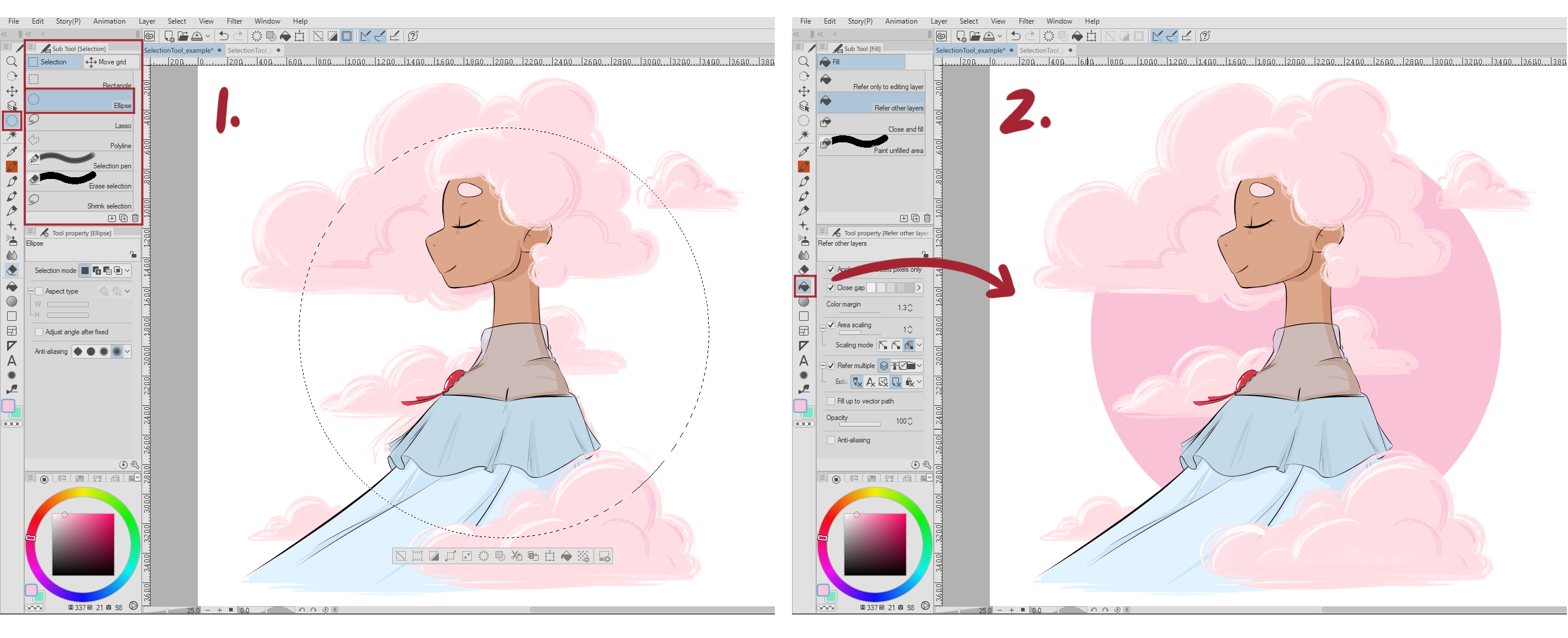The height and width of the screenshot is (638, 1568).
Task: Expand the Scaling mode dropdown
Action: coord(919,345)
